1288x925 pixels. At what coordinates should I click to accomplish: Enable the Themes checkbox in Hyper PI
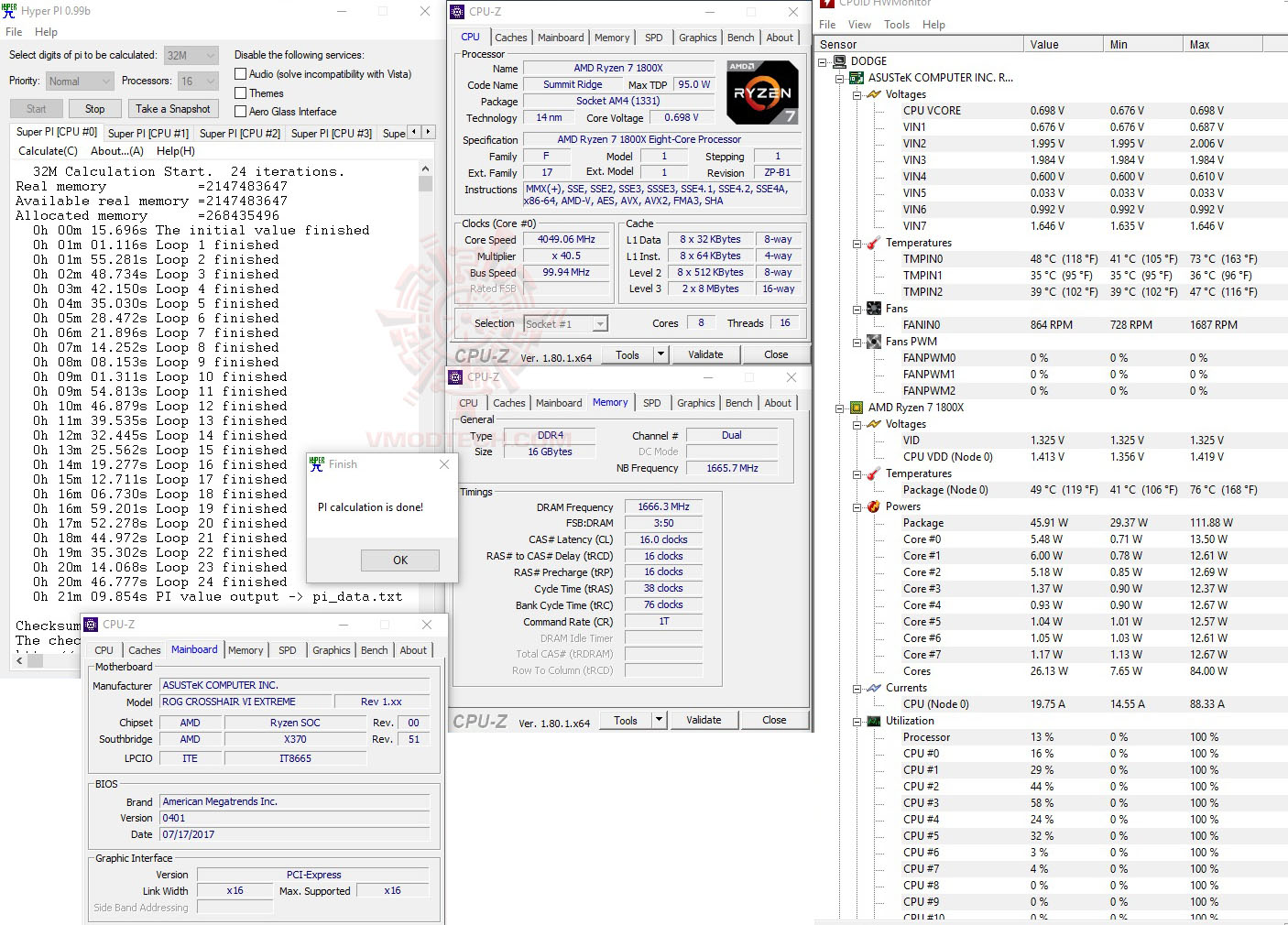(x=240, y=92)
